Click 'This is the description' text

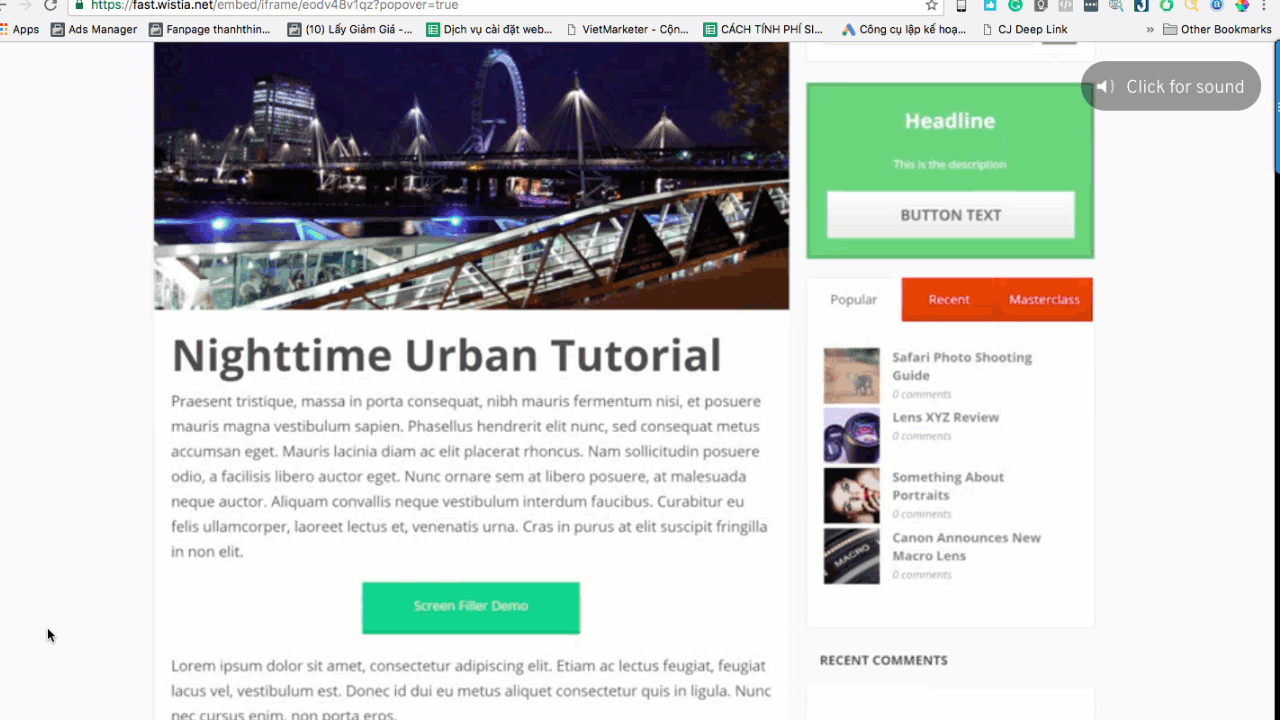(950, 164)
